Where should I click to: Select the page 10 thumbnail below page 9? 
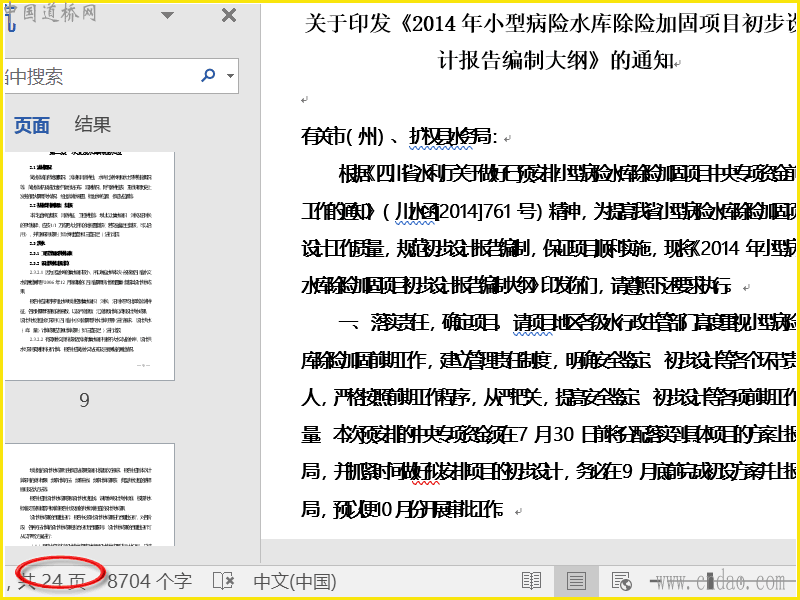(89, 494)
